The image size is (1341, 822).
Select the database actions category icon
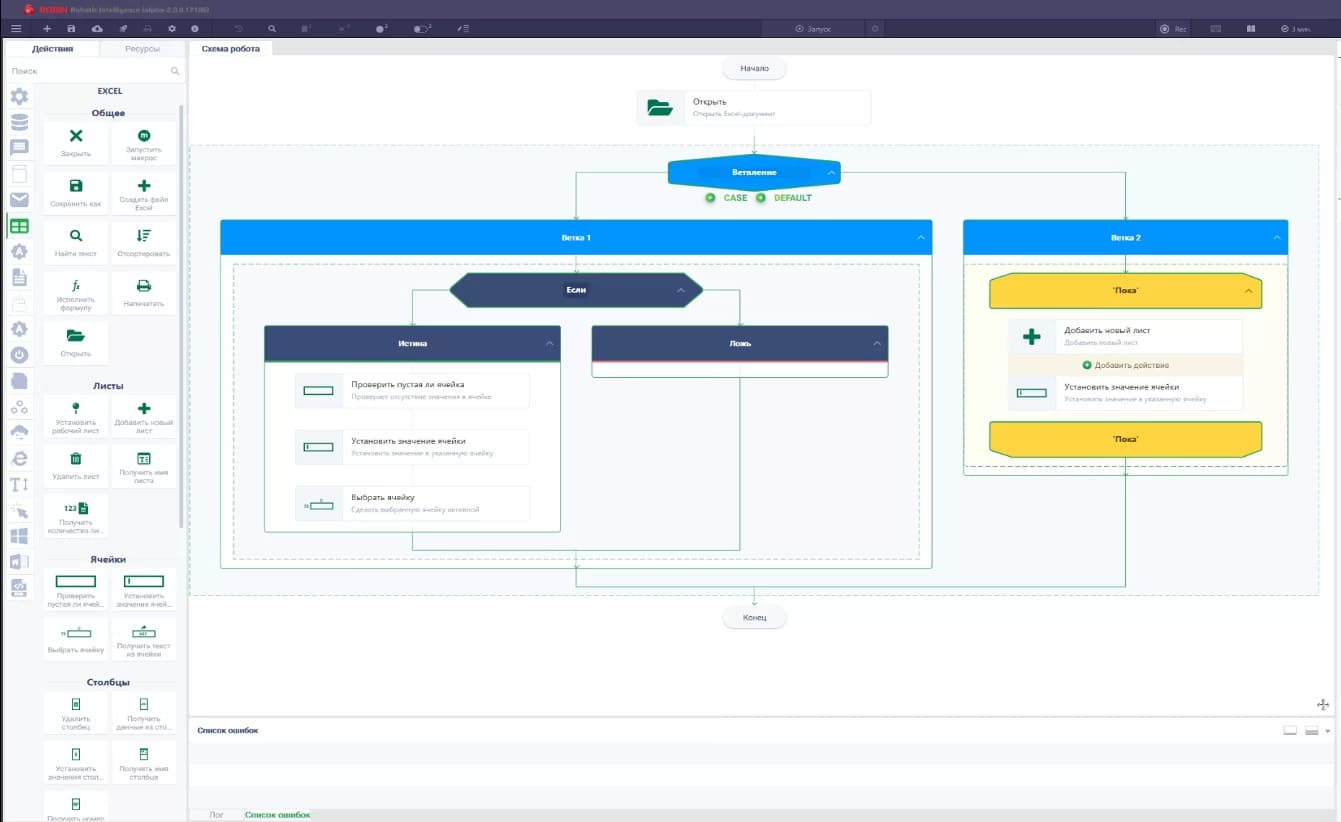click(19, 122)
